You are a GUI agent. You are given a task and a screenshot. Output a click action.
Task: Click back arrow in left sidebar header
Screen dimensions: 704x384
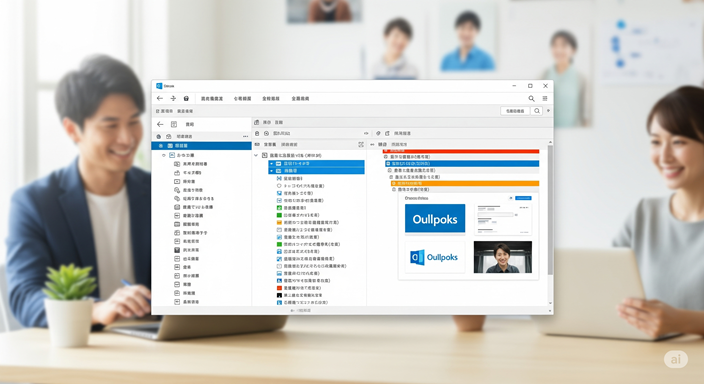[x=160, y=124]
